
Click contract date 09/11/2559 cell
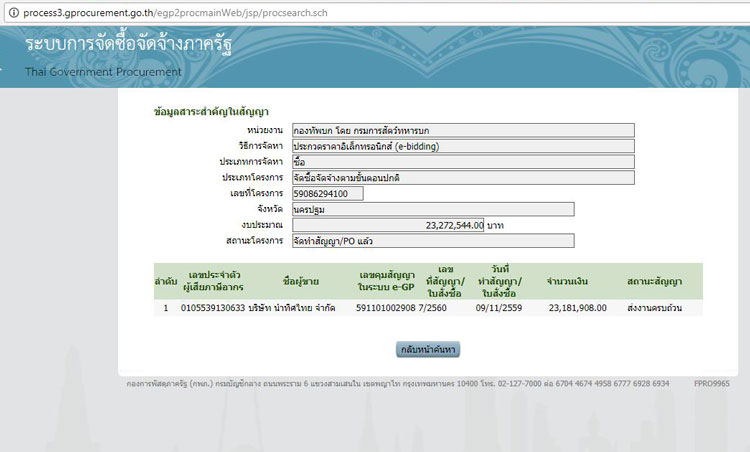(x=497, y=308)
